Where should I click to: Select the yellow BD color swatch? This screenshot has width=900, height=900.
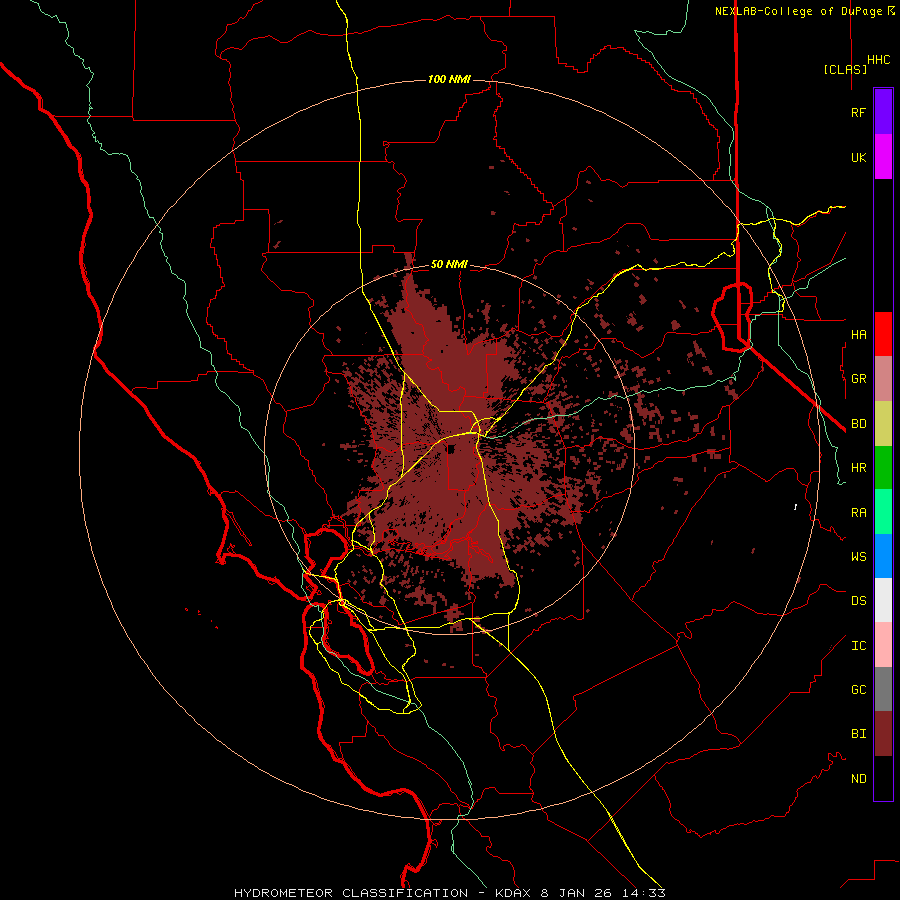tap(883, 424)
